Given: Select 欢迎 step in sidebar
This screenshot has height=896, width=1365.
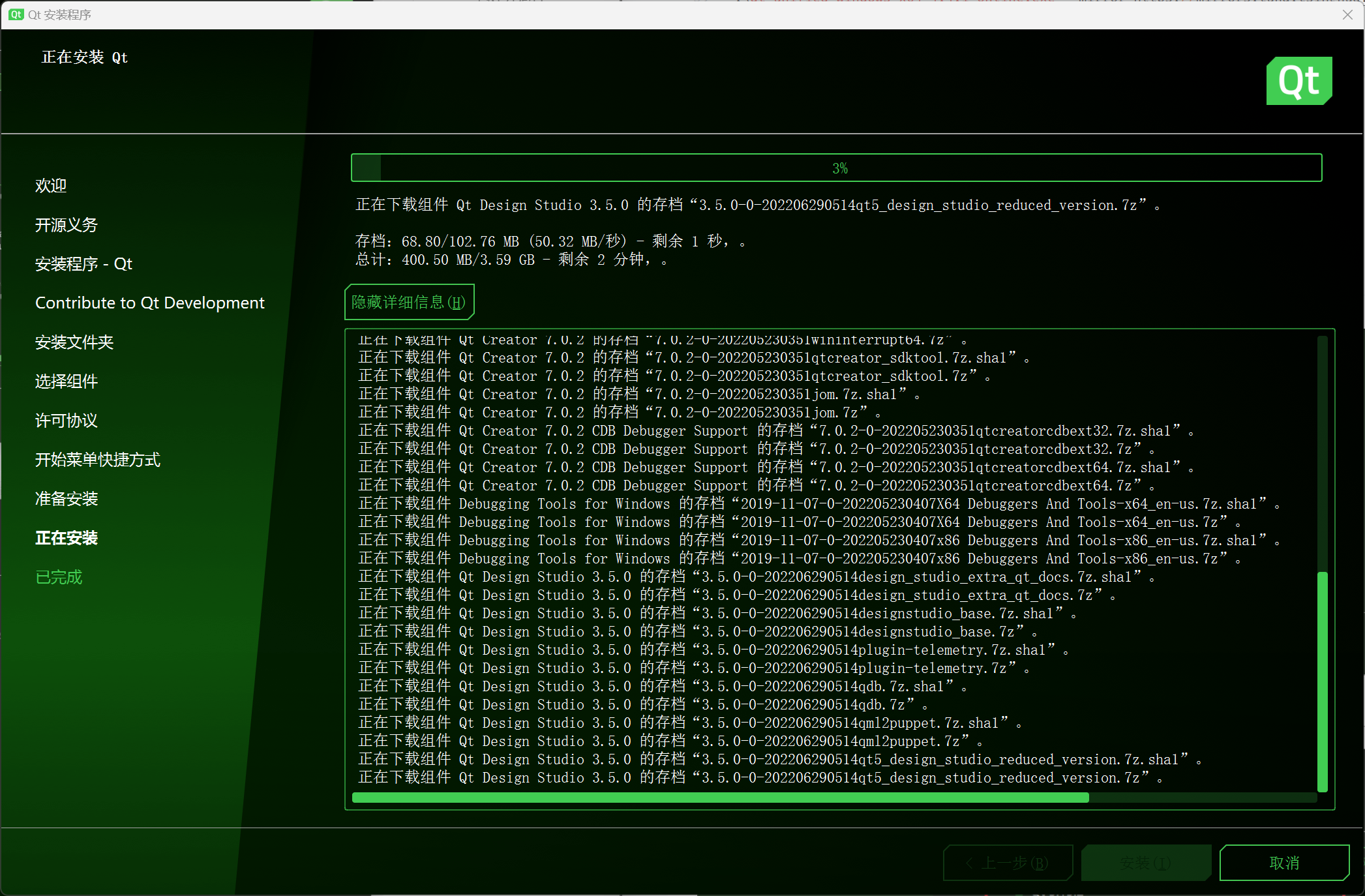Looking at the screenshot, I should (x=51, y=186).
